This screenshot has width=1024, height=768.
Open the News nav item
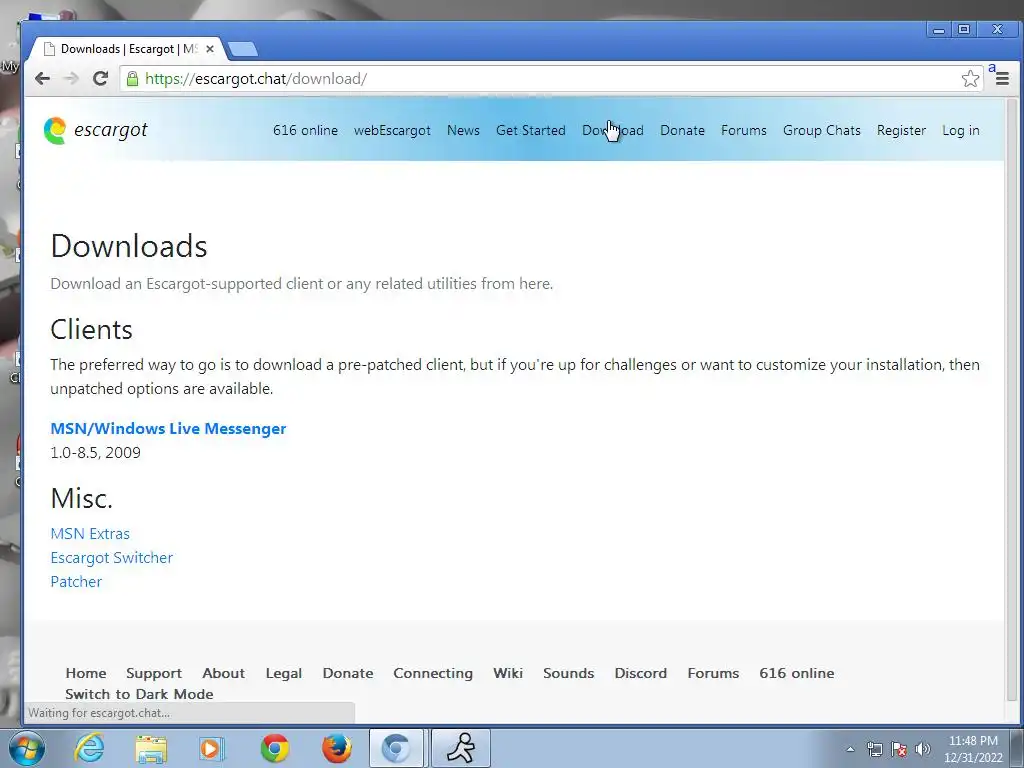(x=464, y=130)
